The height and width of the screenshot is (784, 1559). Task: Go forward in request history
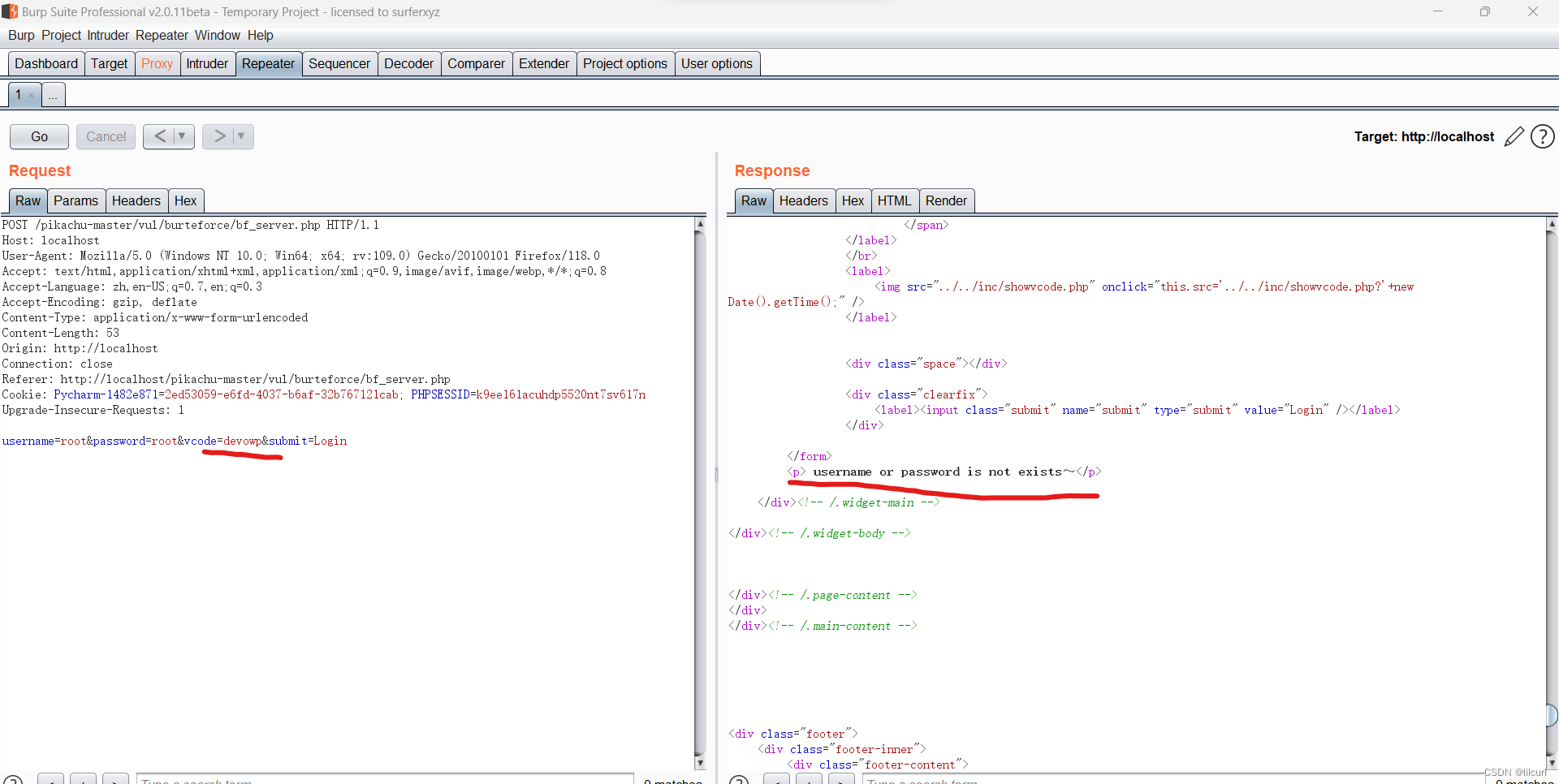(x=219, y=136)
